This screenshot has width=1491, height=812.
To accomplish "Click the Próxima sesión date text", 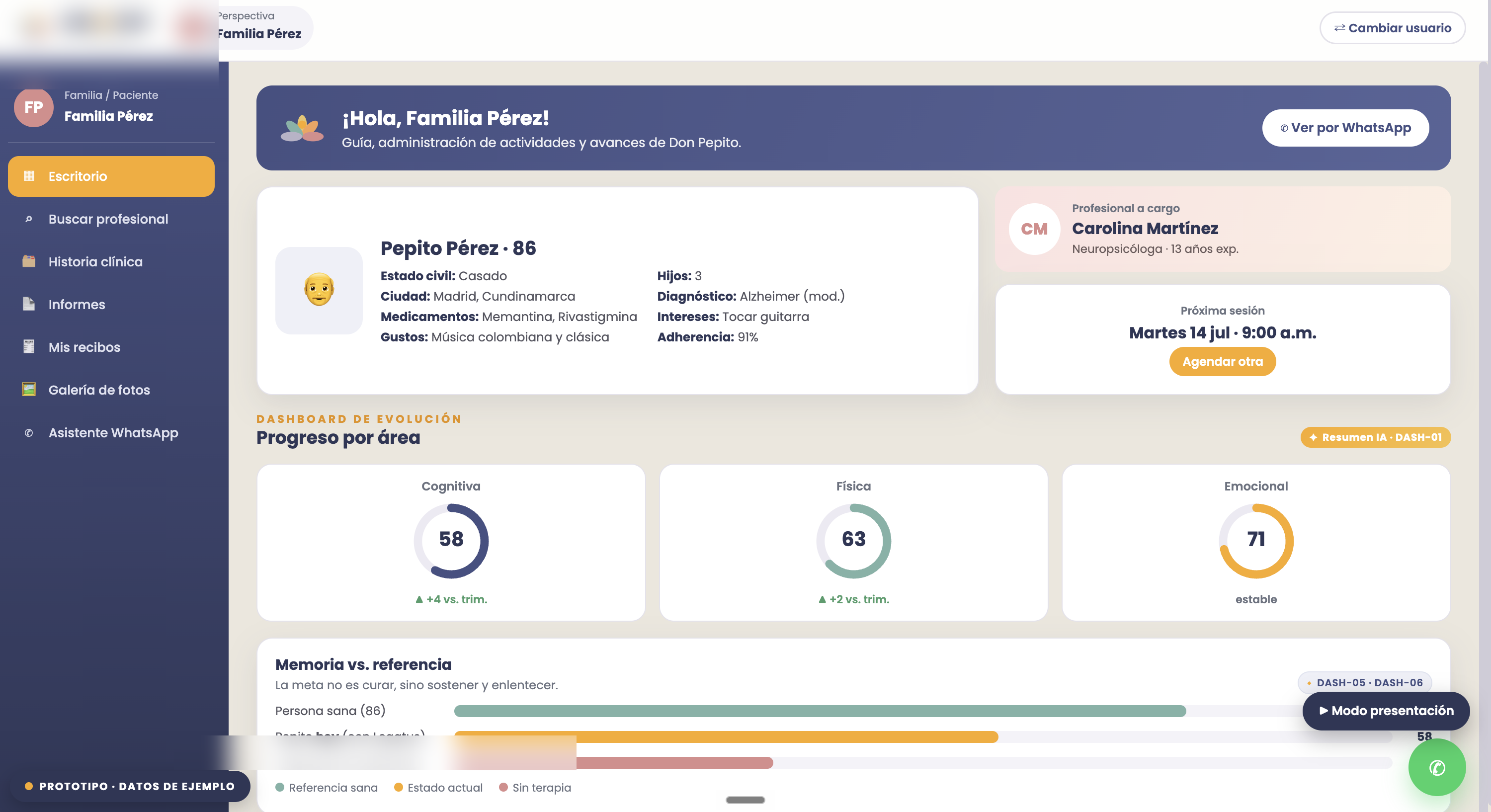I will [1223, 333].
